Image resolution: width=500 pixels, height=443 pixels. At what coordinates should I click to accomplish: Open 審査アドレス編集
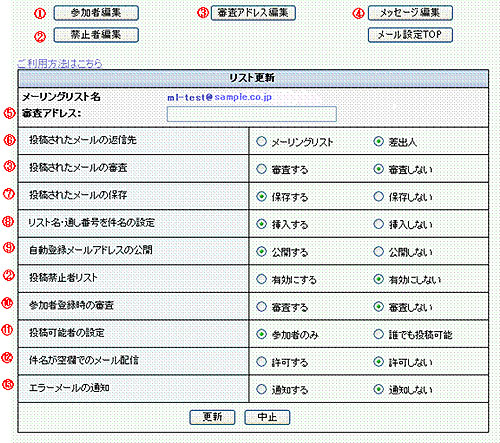pos(253,13)
